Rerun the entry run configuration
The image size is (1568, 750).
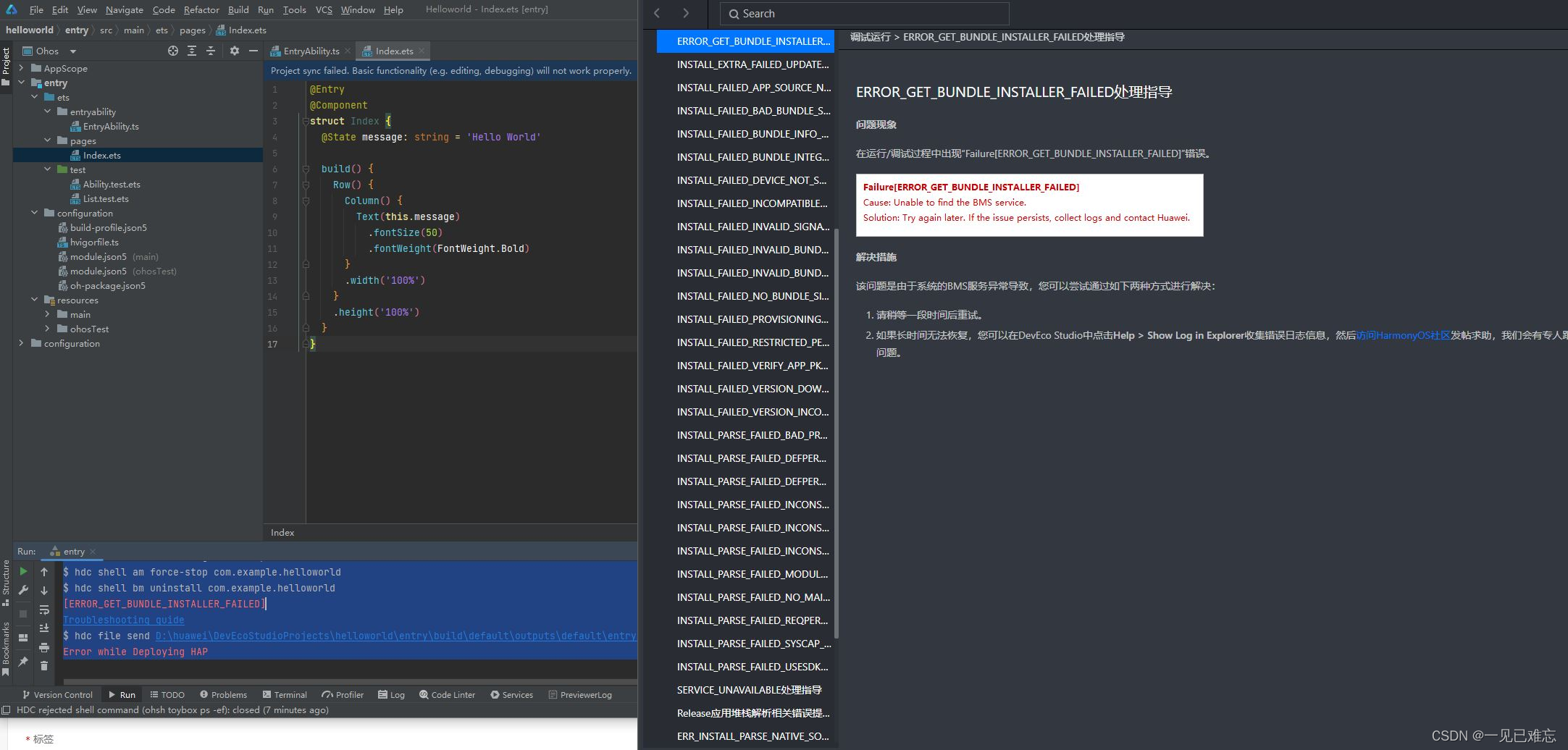pyautogui.click(x=23, y=571)
